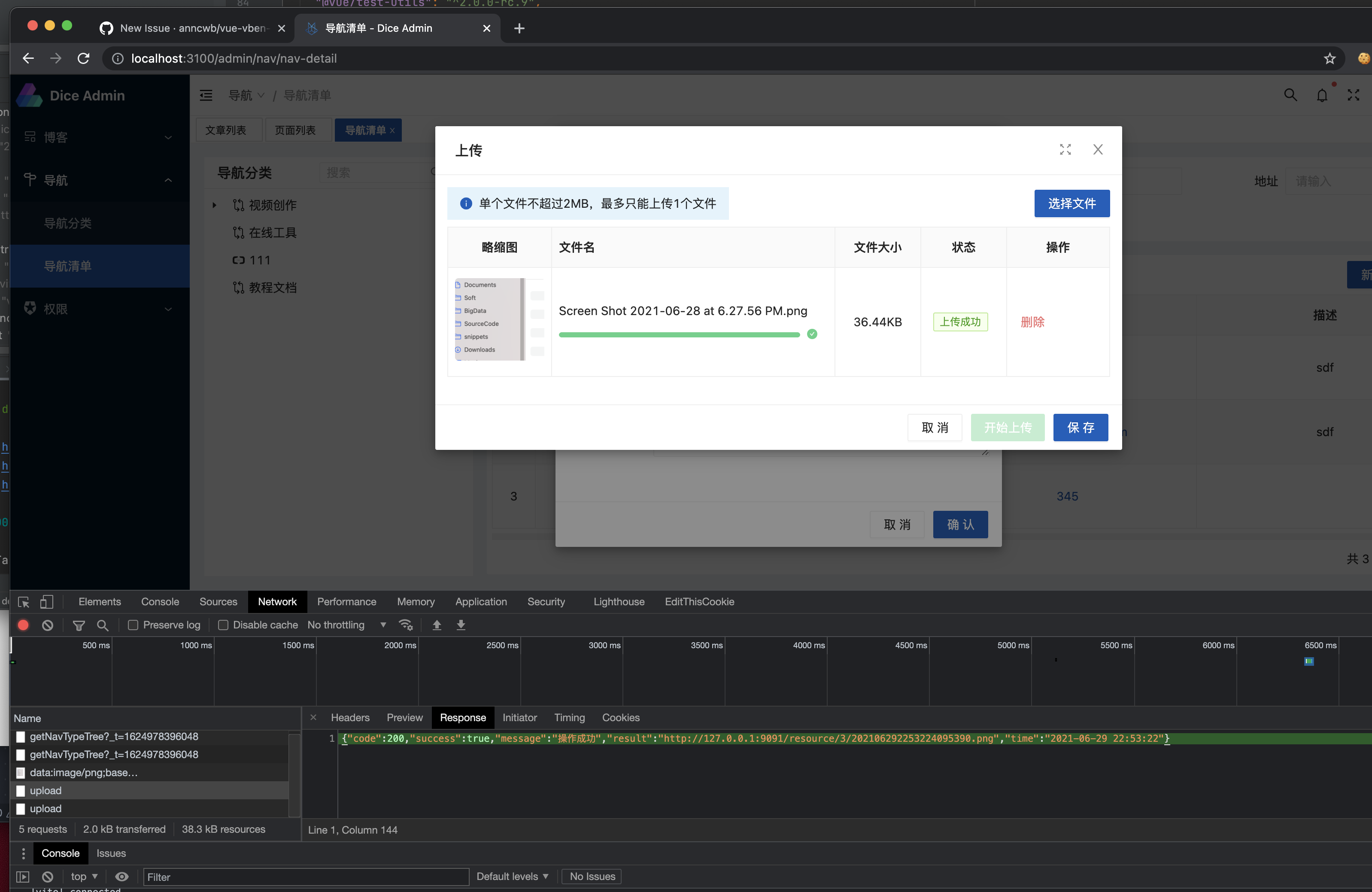
Task: Enter fullscreen using the expand arrows icon
Action: (1354, 94)
